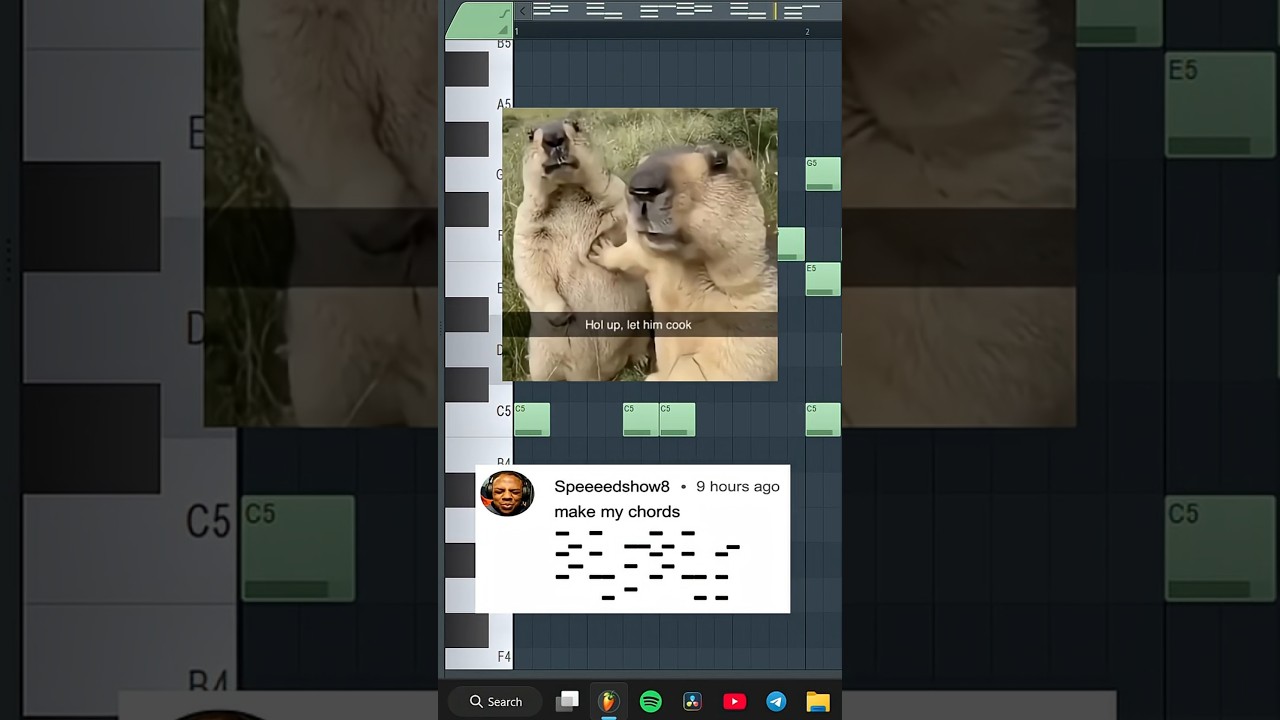Toggle the slide curve icon in piano roll
This screenshot has width=1280, height=720.
(x=503, y=13)
